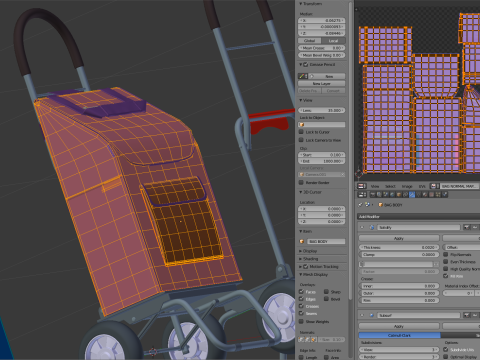Image resolution: width=480 pixels, height=360 pixels.
Task: Click the Local orientation button
Action: coord(333,41)
